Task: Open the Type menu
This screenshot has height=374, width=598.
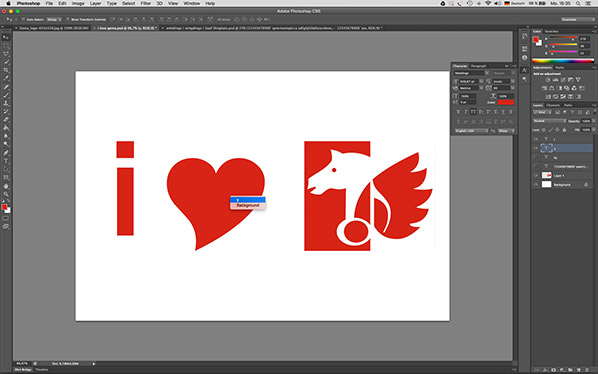Action: [112, 3]
